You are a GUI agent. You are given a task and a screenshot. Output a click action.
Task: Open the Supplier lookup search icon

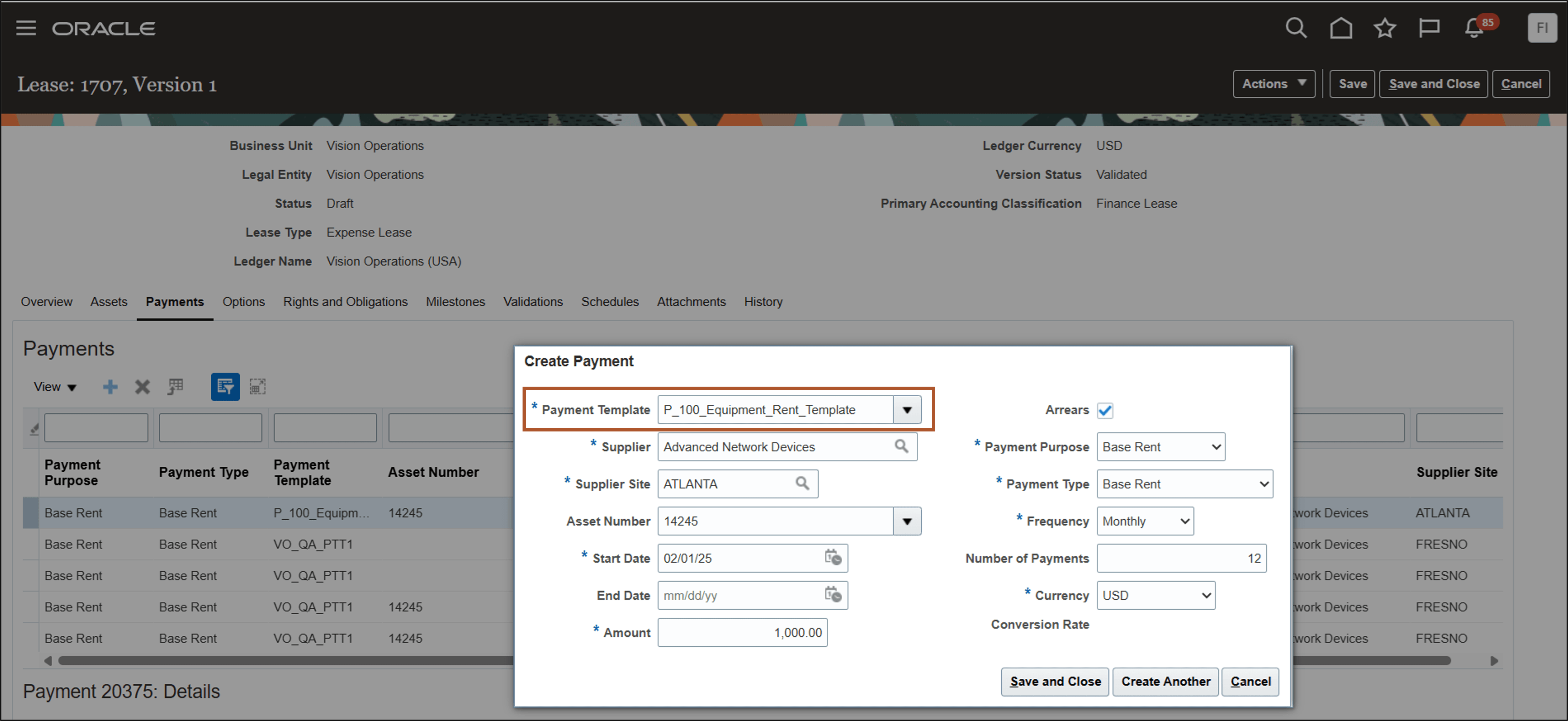901,446
